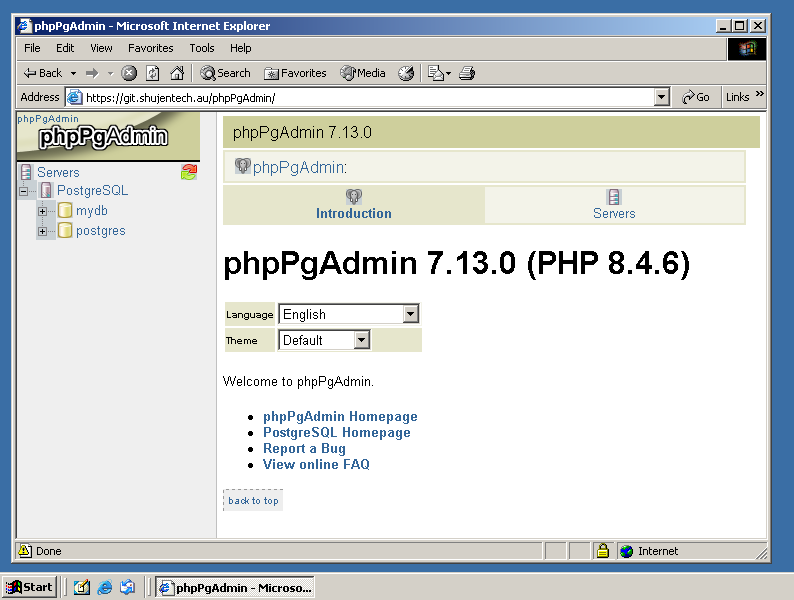
Task: Expand the mydb database node
Action: point(43,211)
